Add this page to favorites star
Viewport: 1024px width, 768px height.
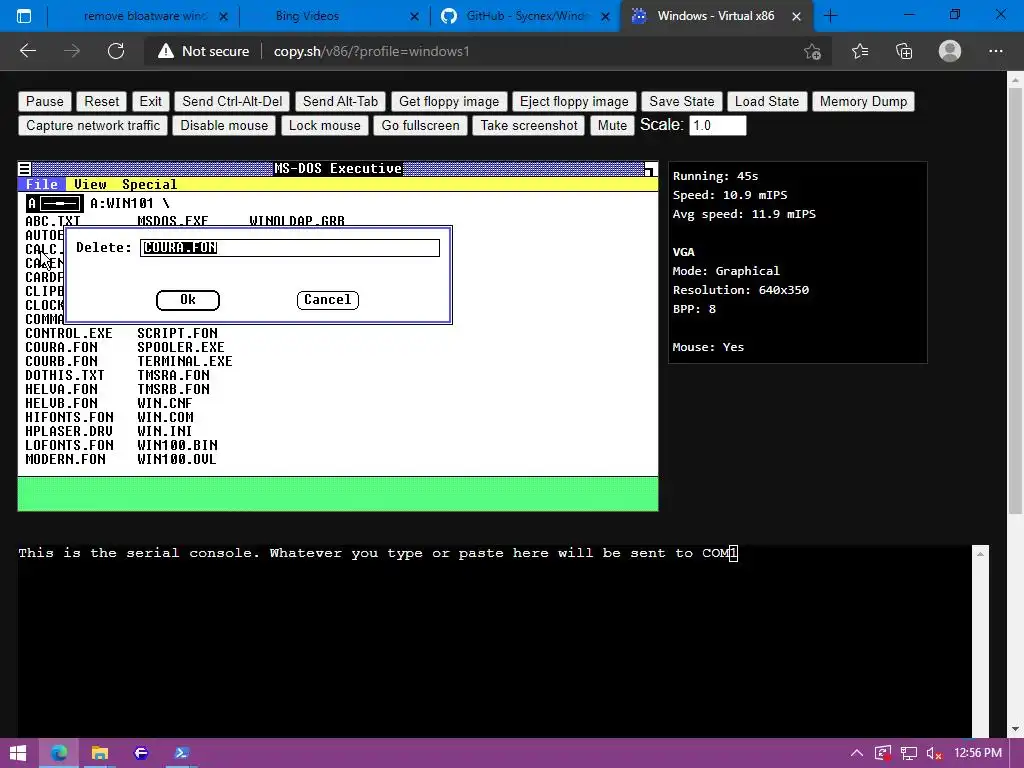(812, 51)
